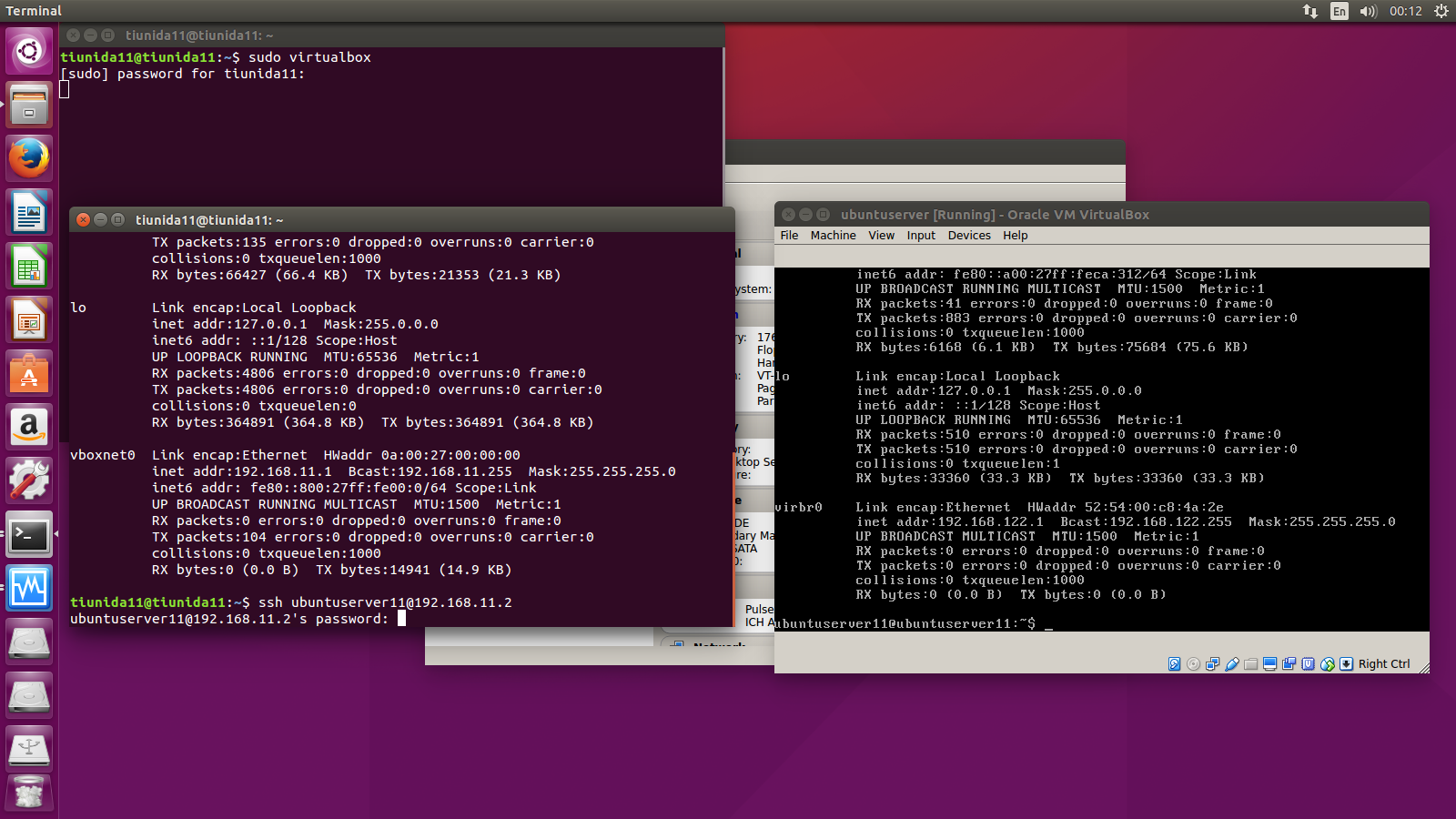
Task: Toggle keyboard capture via down-arrow indicator
Action: tap(1347, 664)
